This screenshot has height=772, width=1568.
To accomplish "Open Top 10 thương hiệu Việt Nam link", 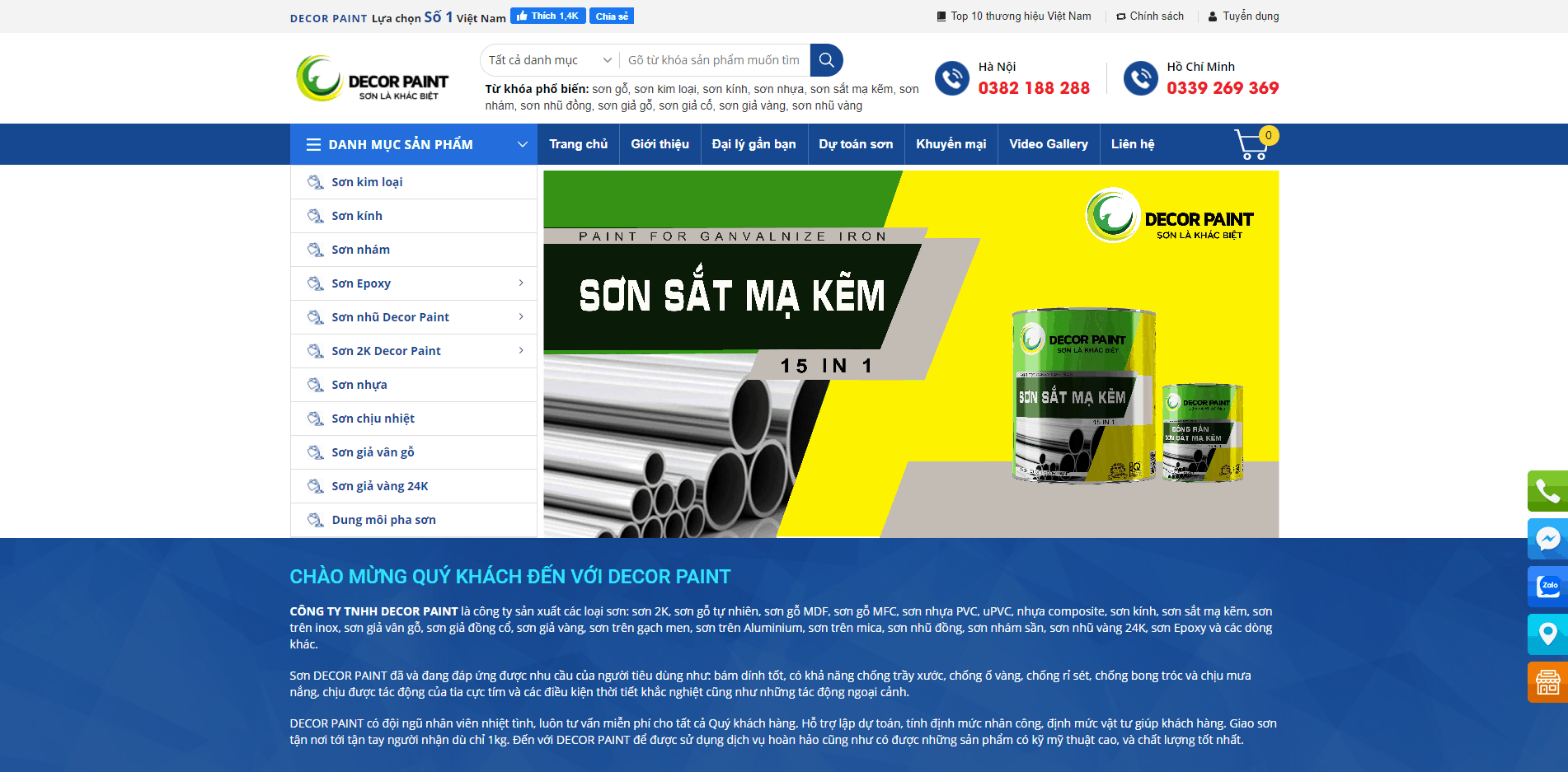I will tap(1021, 16).
